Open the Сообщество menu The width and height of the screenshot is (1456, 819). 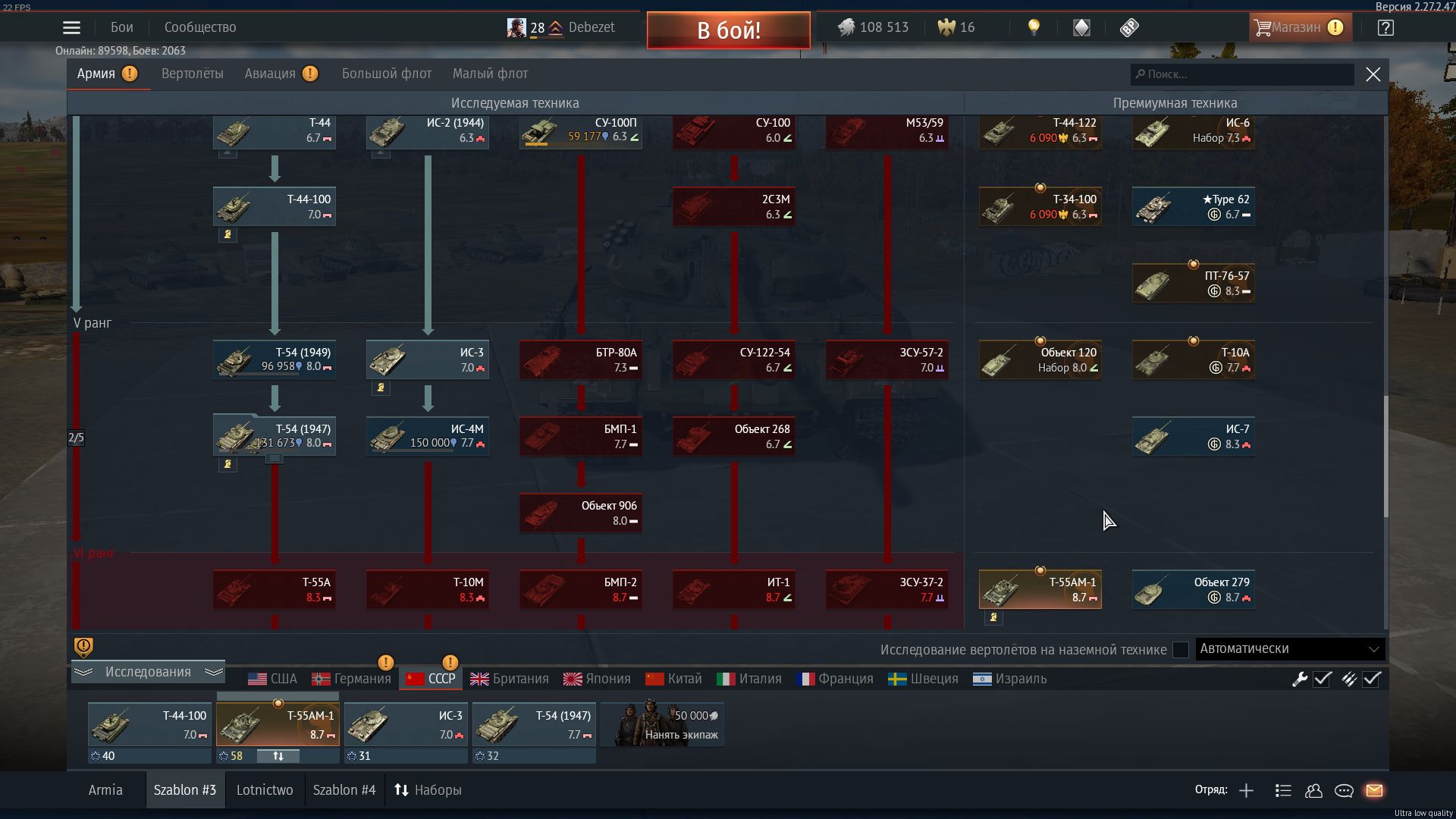click(x=200, y=27)
